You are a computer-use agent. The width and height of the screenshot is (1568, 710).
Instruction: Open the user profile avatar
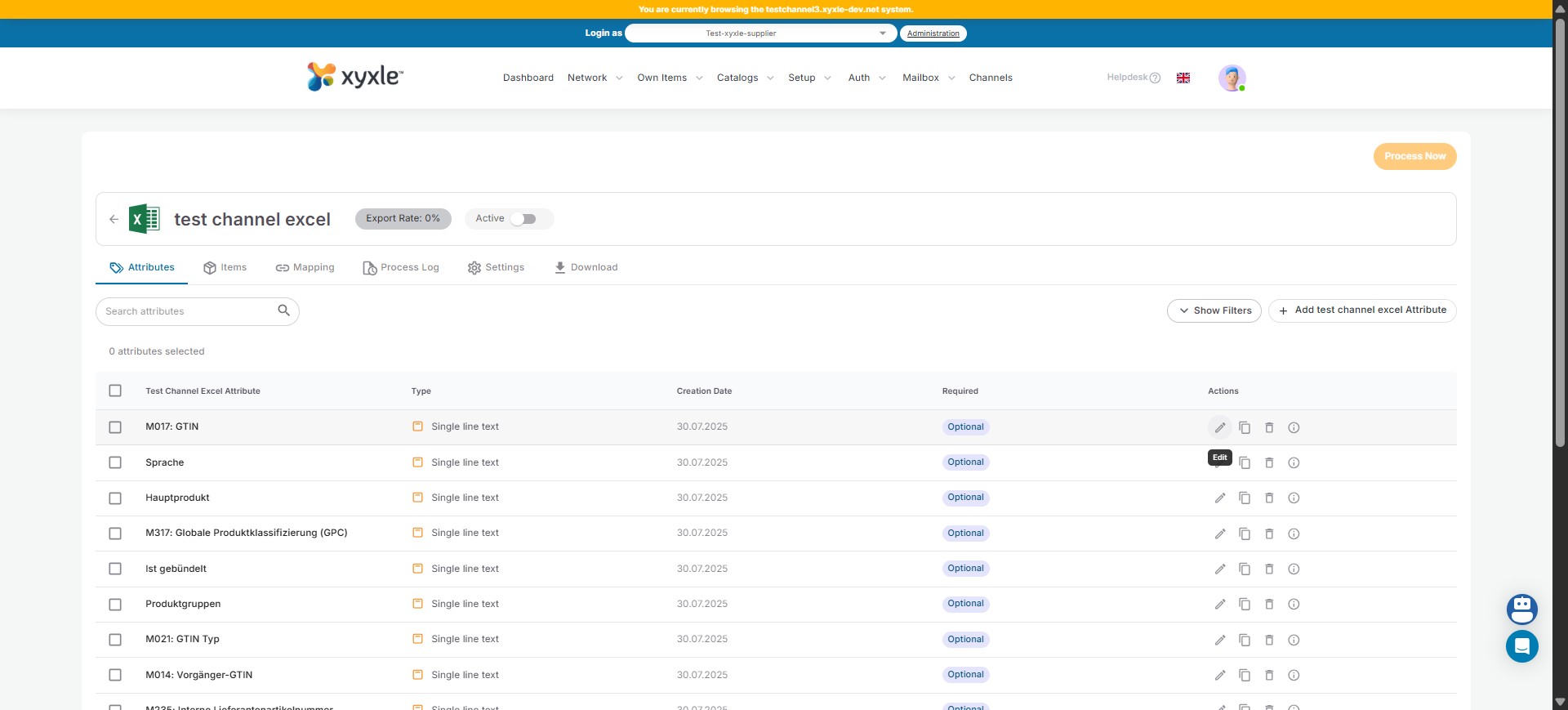click(1232, 78)
